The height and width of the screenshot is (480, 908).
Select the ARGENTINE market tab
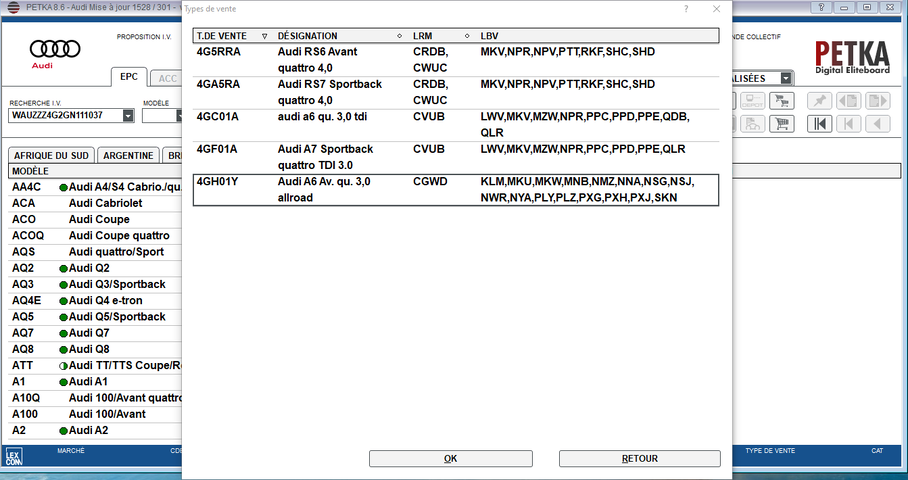click(x=128, y=156)
